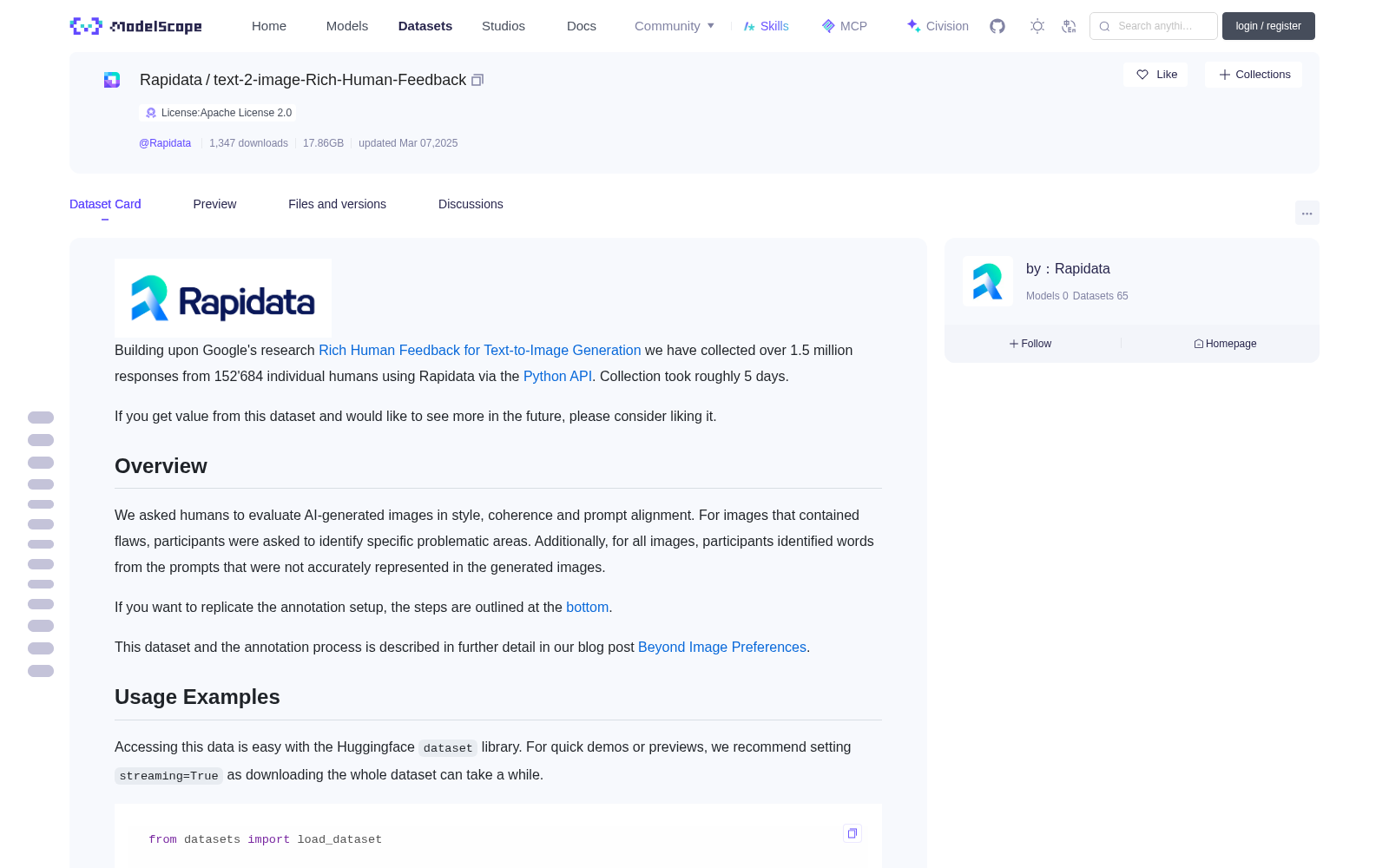Click the '1,347 downloads' text
Image resolution: width=1389 pixels, height=868 pixels.
point(248,143)
